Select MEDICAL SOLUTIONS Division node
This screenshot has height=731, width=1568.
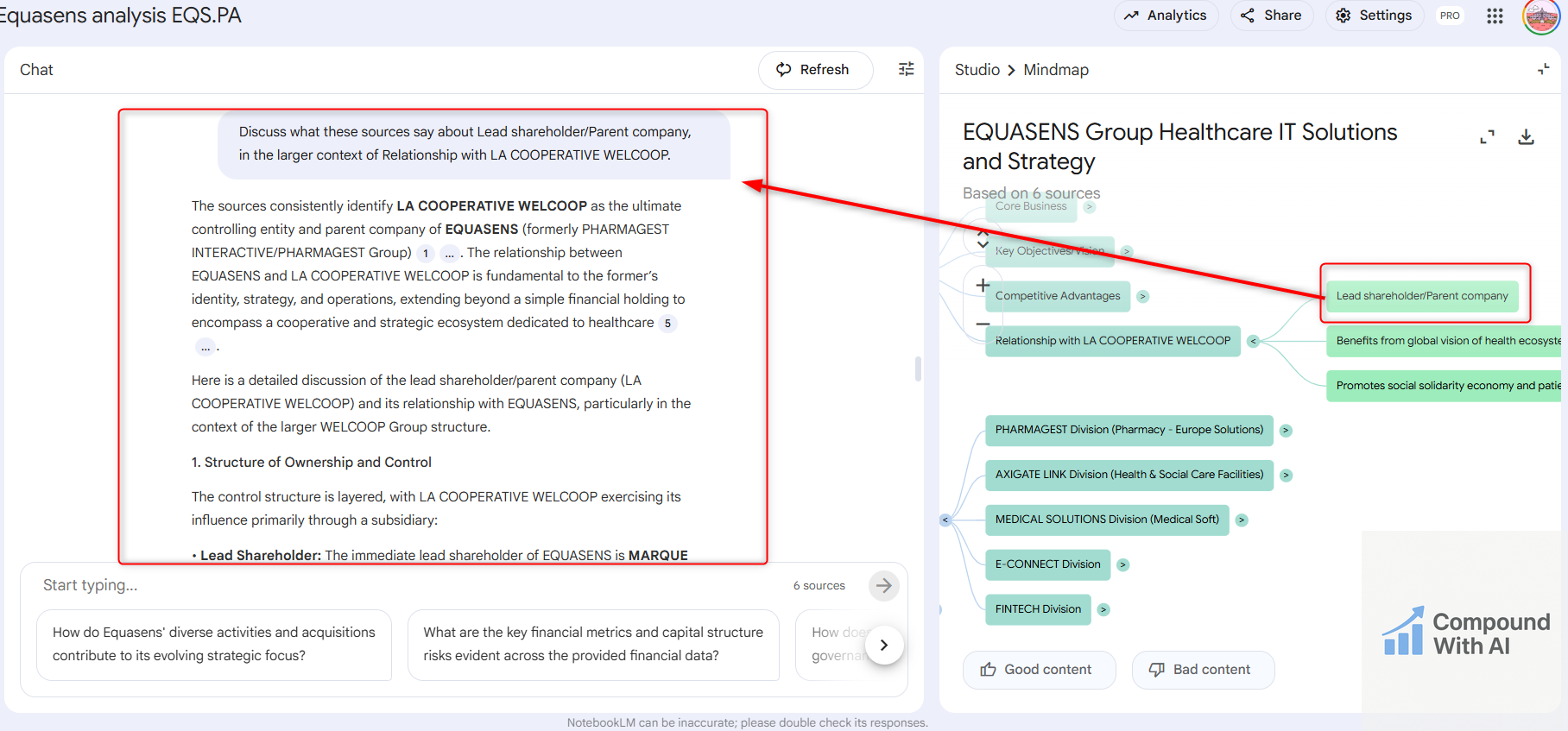point(1107,520)
